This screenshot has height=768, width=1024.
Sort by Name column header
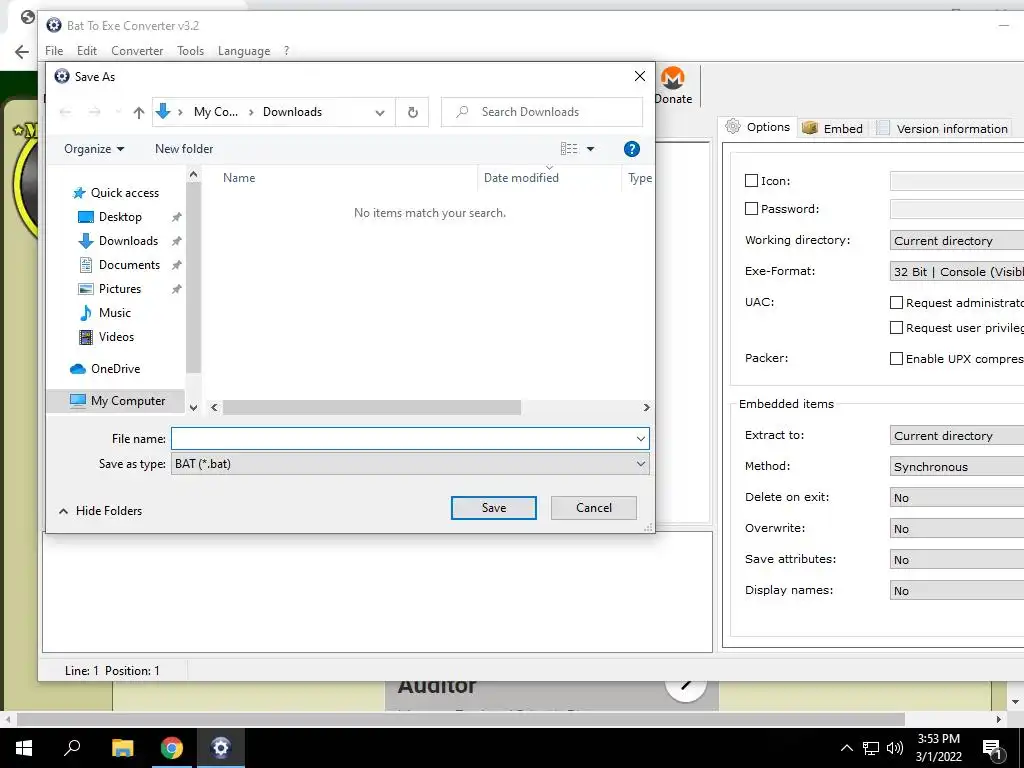238,178
